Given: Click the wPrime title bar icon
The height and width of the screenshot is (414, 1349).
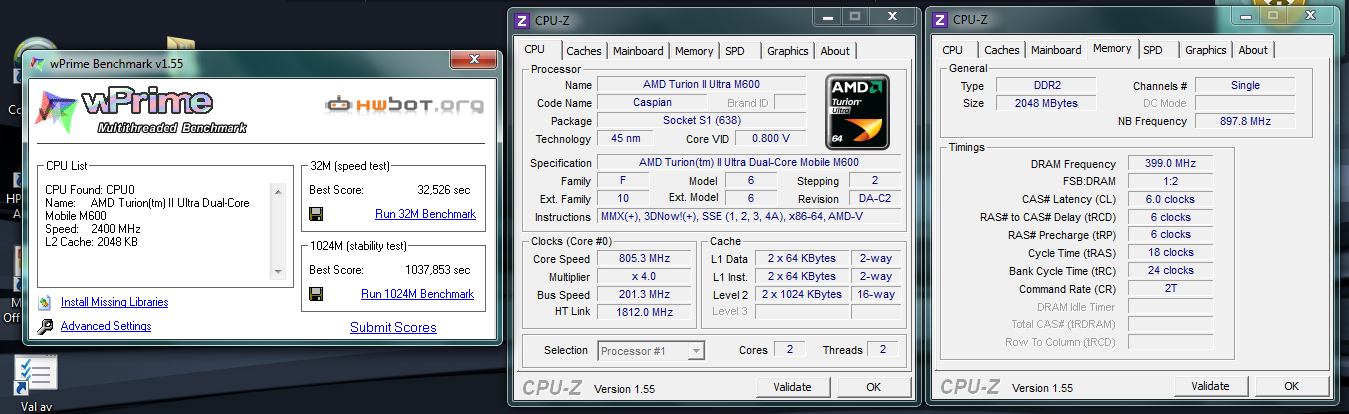Looking at the screenshot, I should point(38,63).
